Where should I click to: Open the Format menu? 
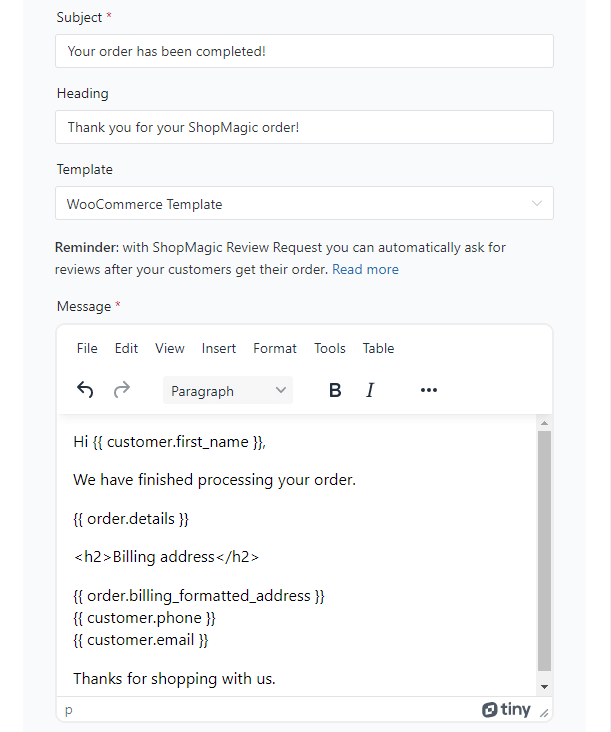tap(275, 348)
